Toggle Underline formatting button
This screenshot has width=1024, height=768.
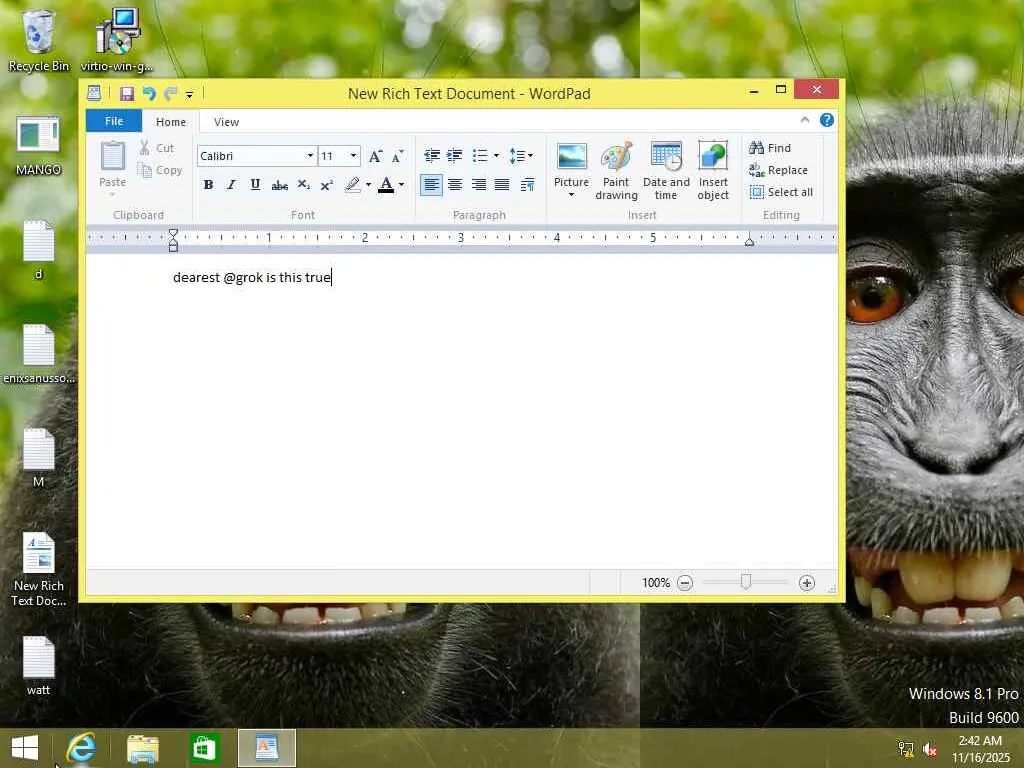click(255, 185)
